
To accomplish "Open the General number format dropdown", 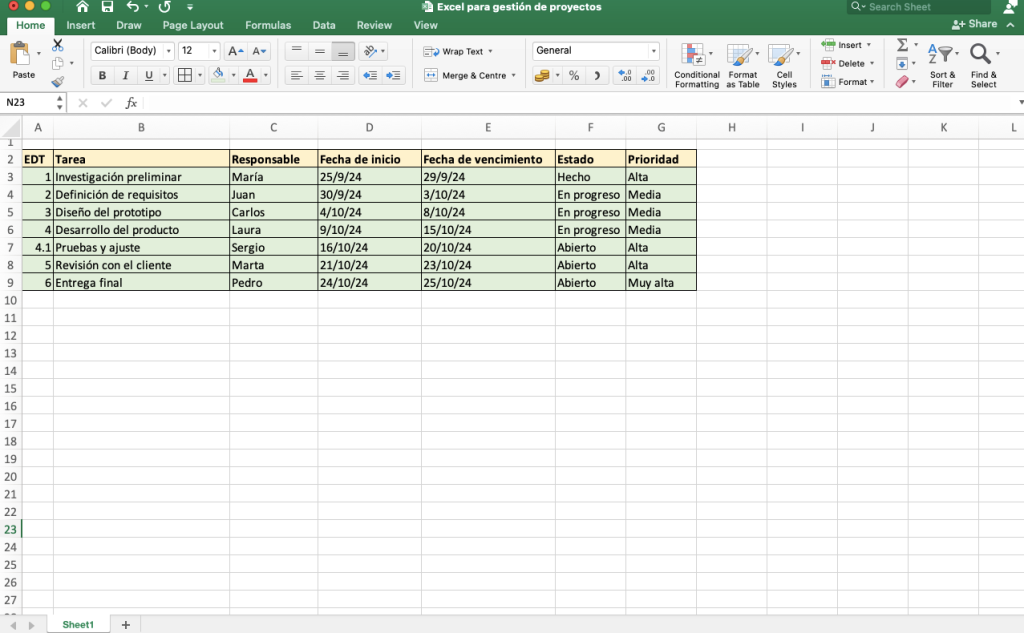I will pyautogui.click(x=596, y=51).
